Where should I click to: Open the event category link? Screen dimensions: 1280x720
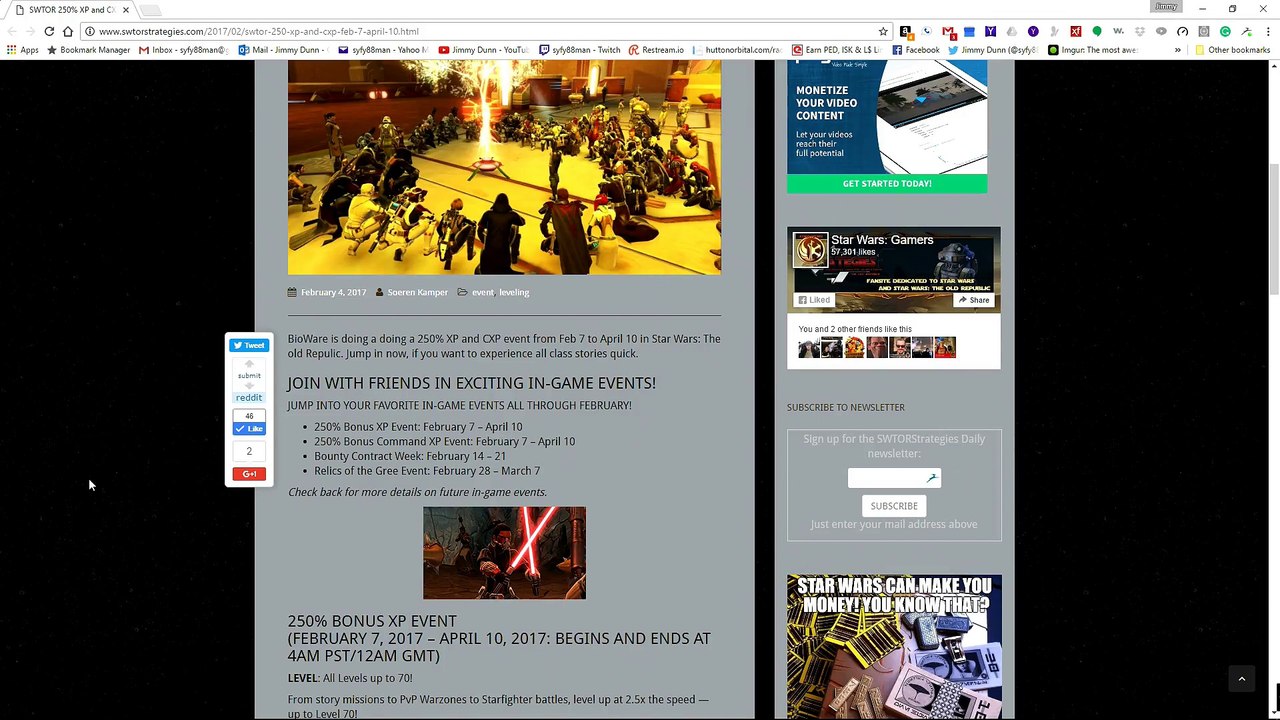tap(483, 292)
